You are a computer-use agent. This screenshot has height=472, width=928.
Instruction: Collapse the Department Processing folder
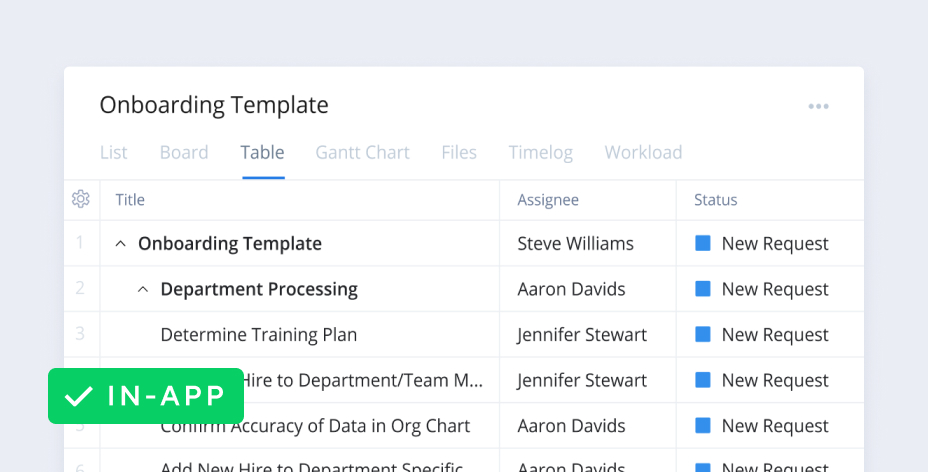[143, 290]
